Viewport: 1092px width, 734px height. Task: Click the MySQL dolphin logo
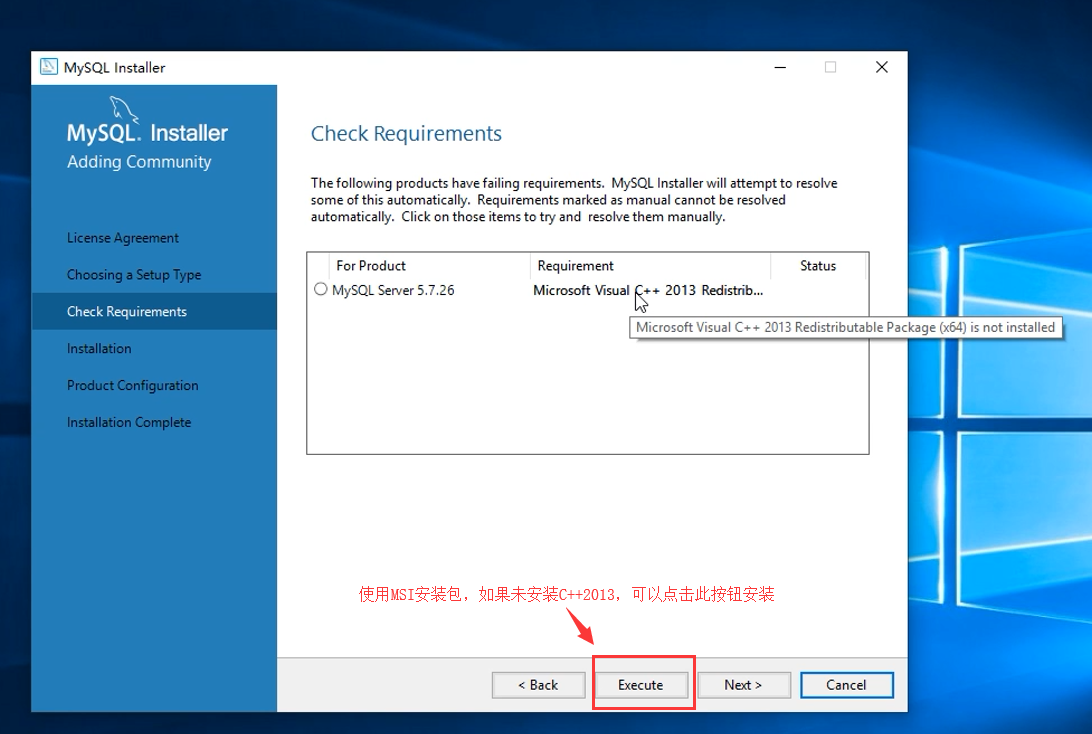tap(124, 109)
